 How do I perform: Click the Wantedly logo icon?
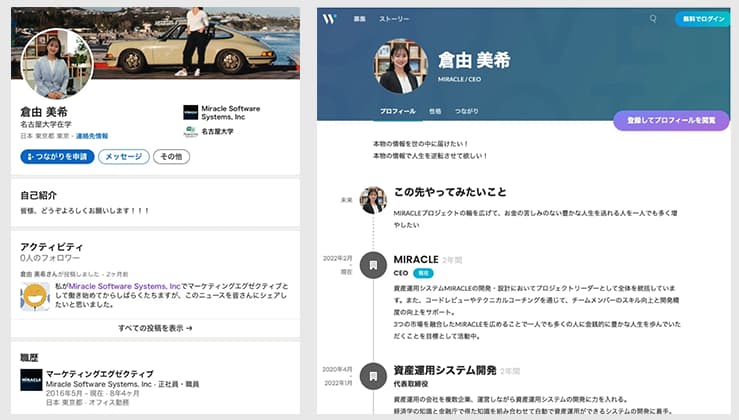click(x=330, y=18)
